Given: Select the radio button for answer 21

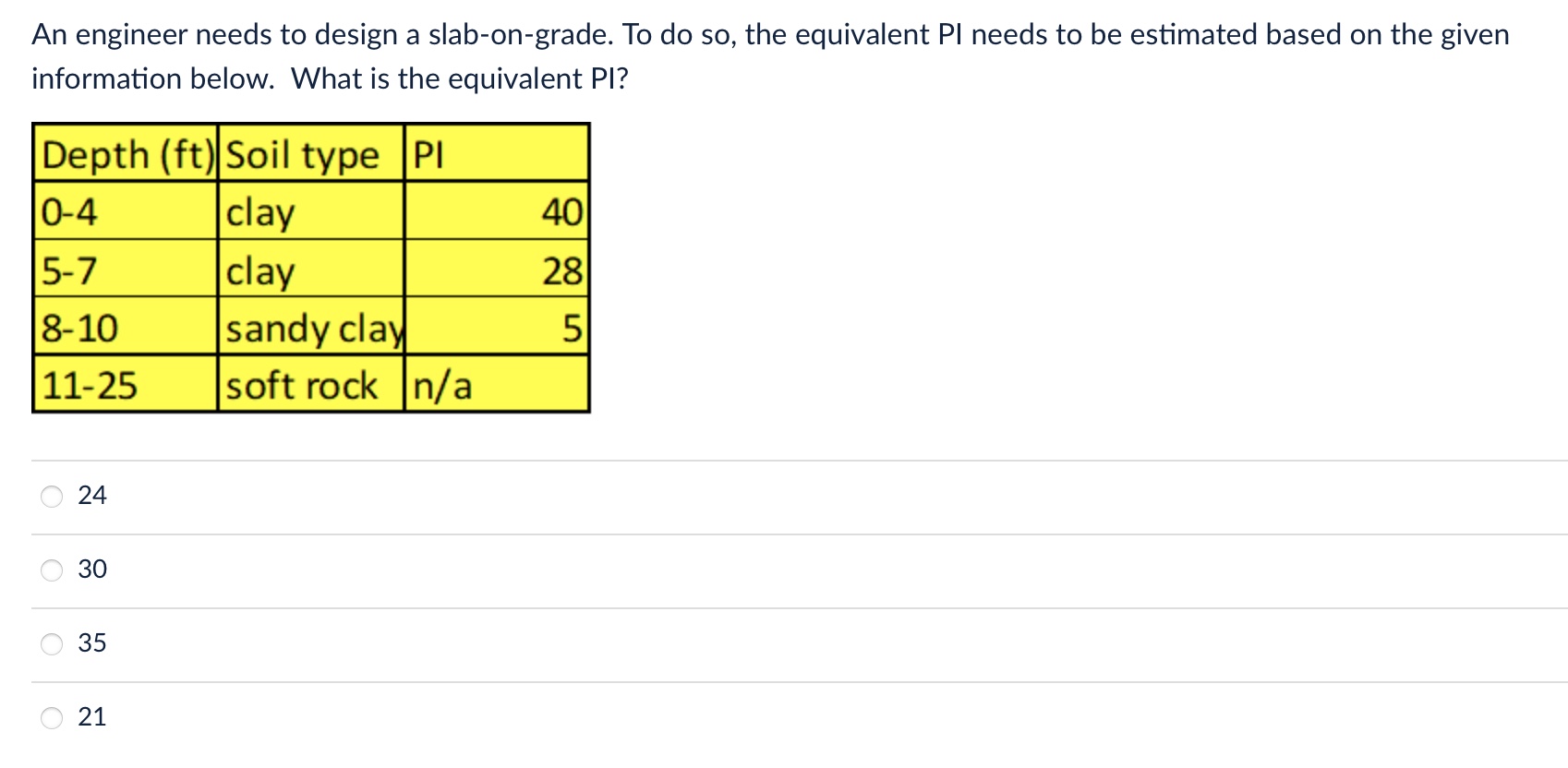Looking at the screenshot, I should click(x=51, y=716).
